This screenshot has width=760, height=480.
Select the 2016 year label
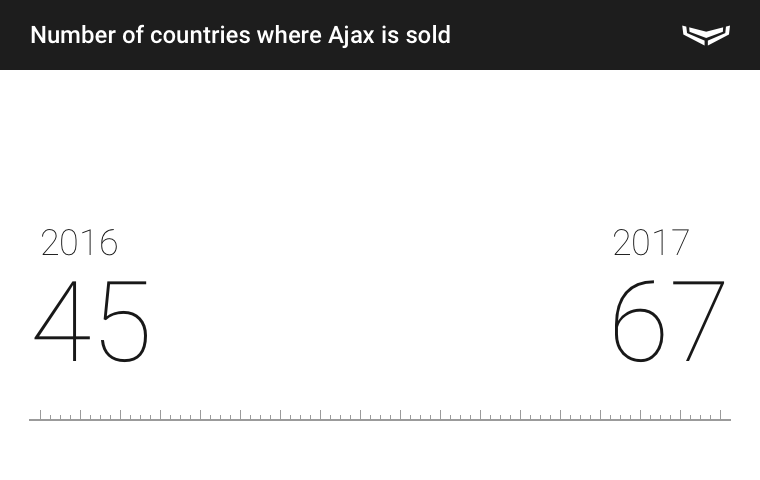coord(79,243)
